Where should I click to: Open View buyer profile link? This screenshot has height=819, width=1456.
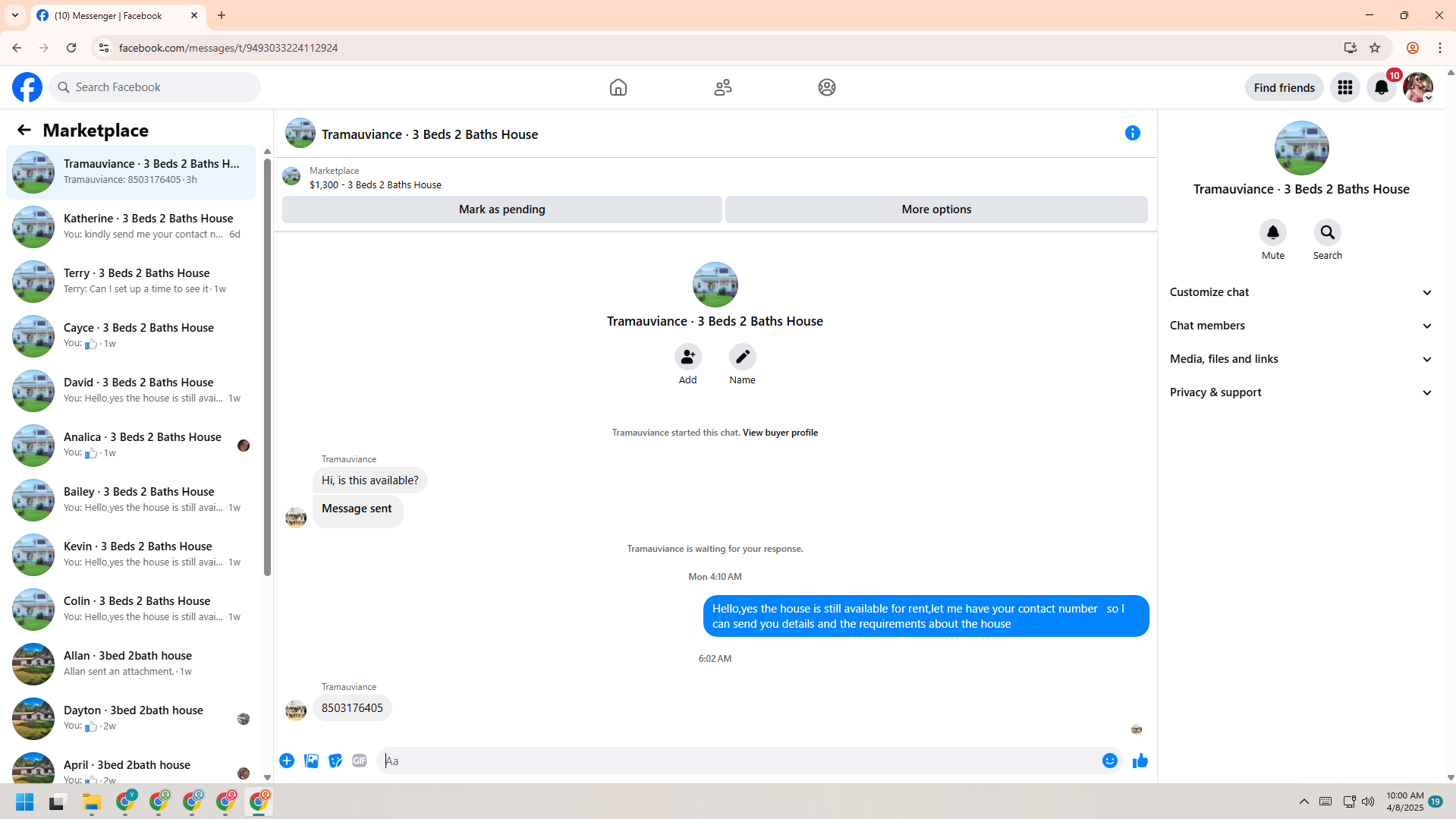tap(780, 433)
